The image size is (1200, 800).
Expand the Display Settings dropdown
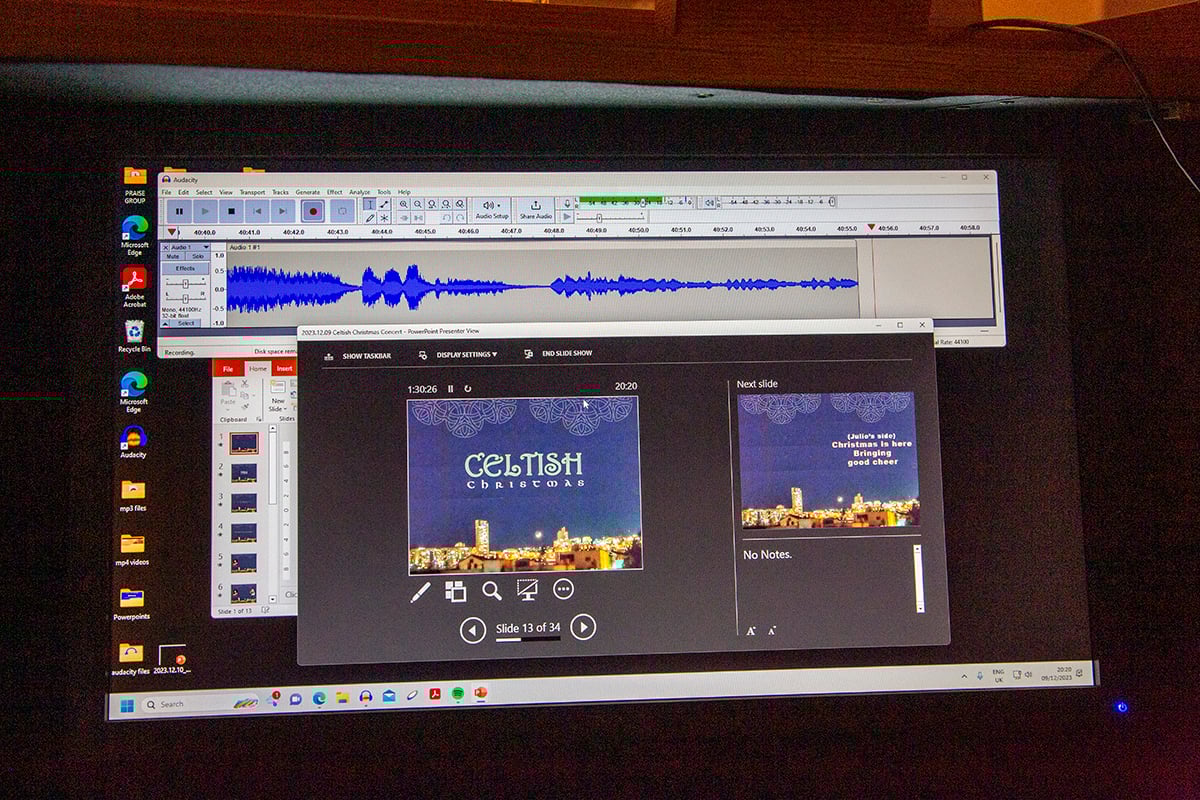coord(465,355)
